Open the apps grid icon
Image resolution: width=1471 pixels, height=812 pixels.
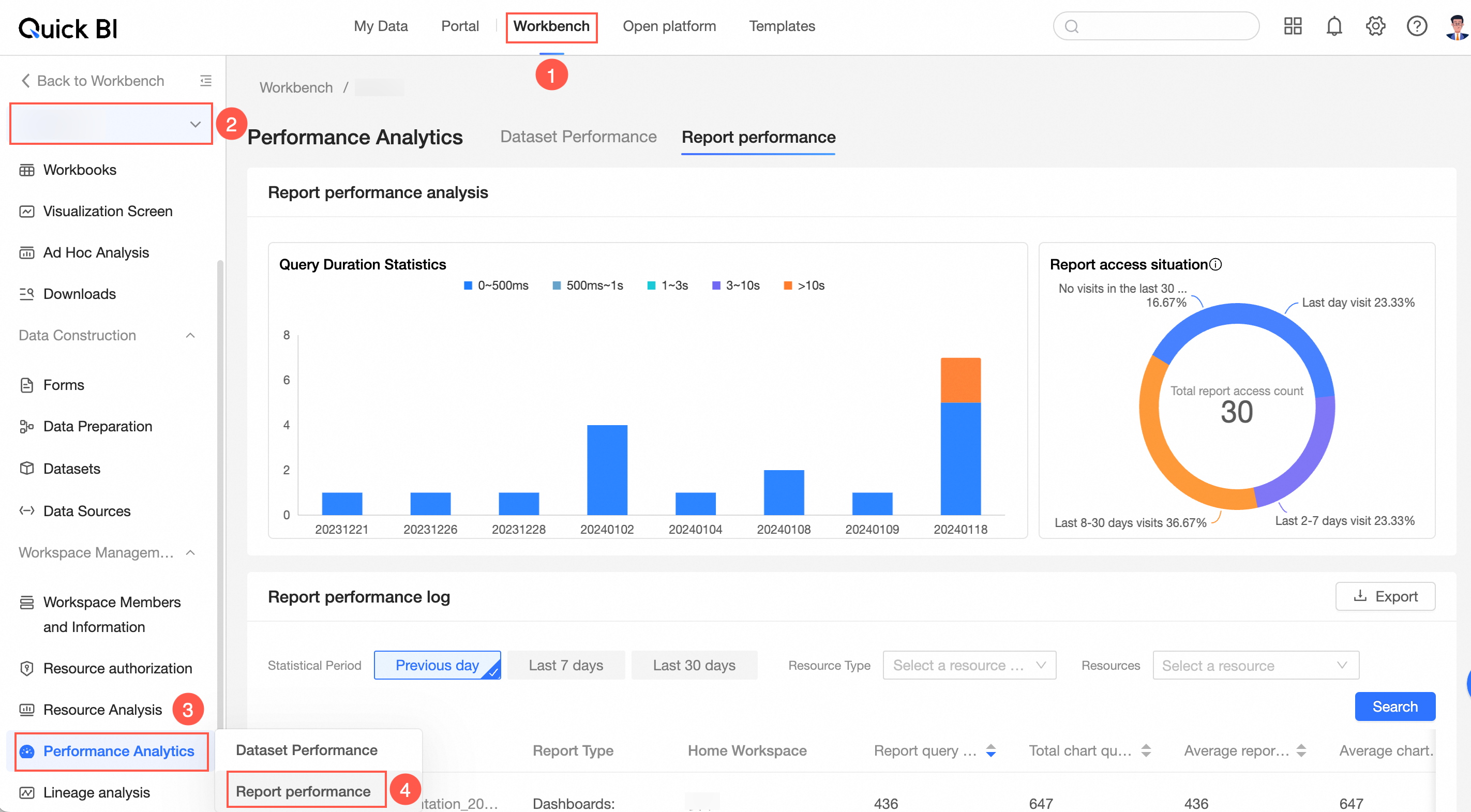click(x=1293, y=26)
